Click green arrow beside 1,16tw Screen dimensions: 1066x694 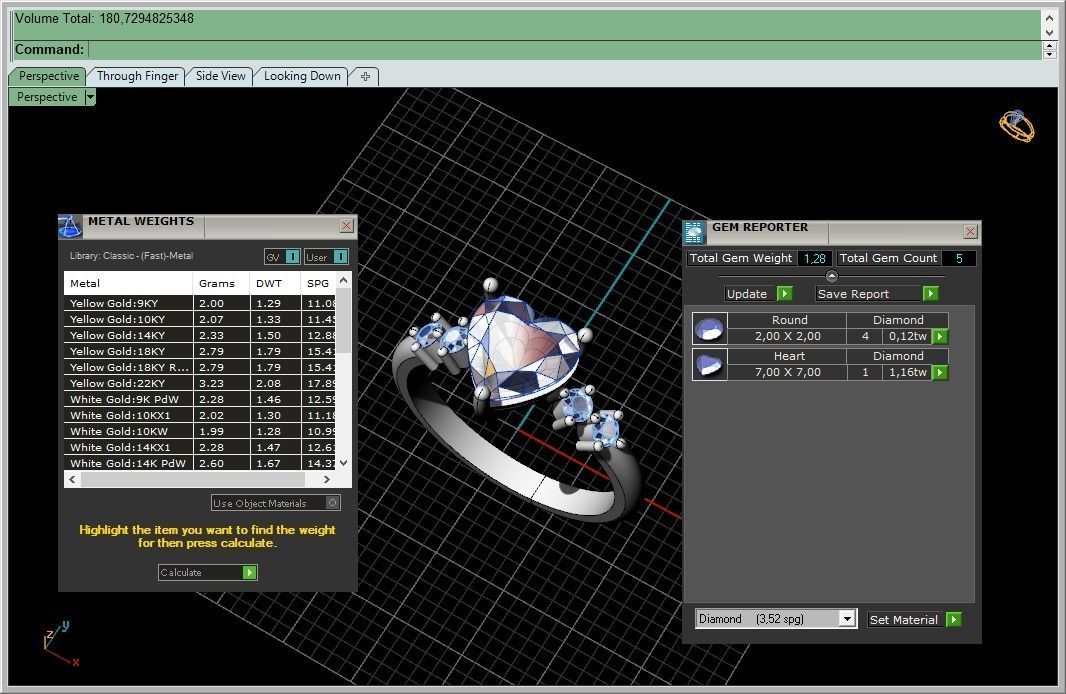click(x=940, y=372)
